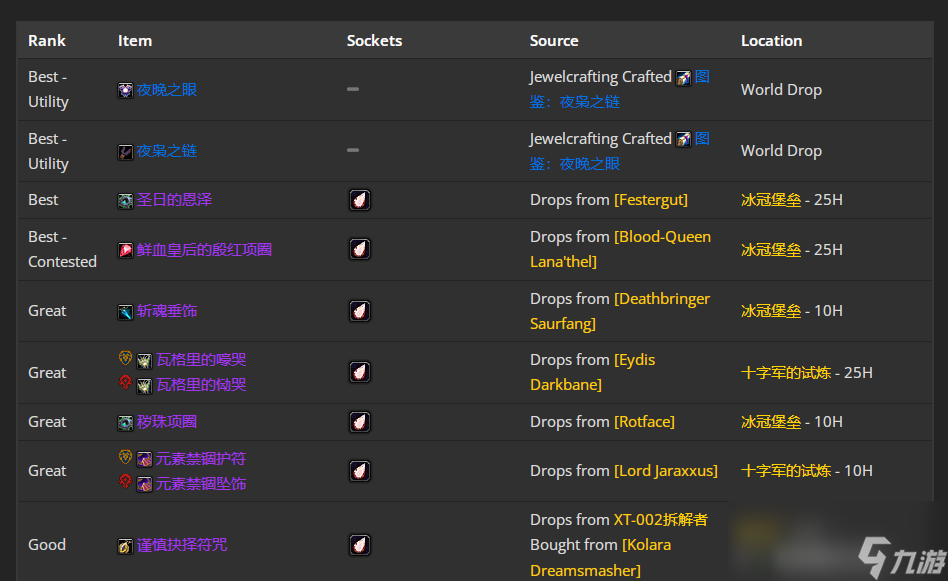Viewport: 948px width, 581px height.
Task: Click the socket gem icon in the Eydis Darkbane row
Action: point(360,372)
